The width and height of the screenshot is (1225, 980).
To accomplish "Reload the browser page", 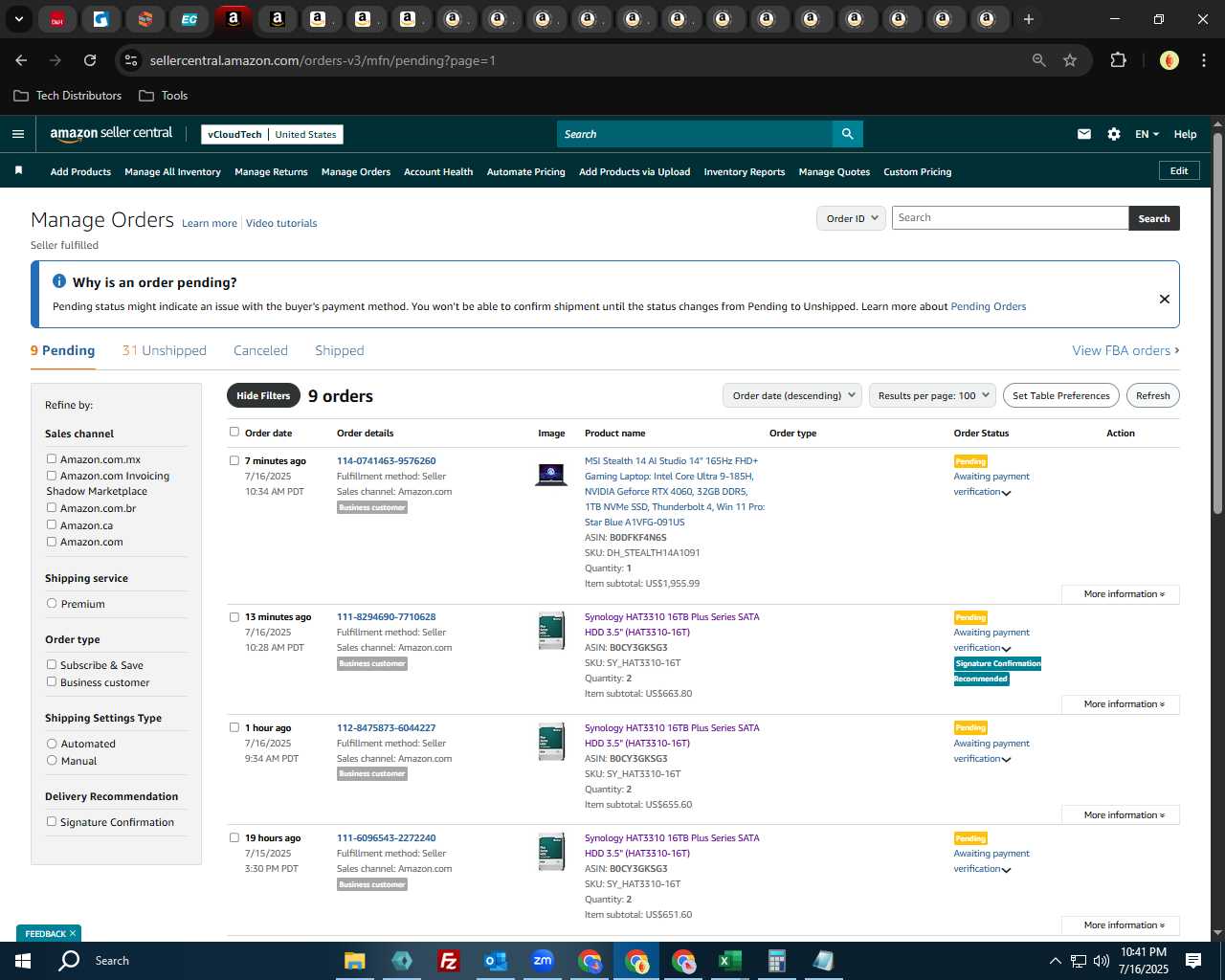I will pos(90,60).
